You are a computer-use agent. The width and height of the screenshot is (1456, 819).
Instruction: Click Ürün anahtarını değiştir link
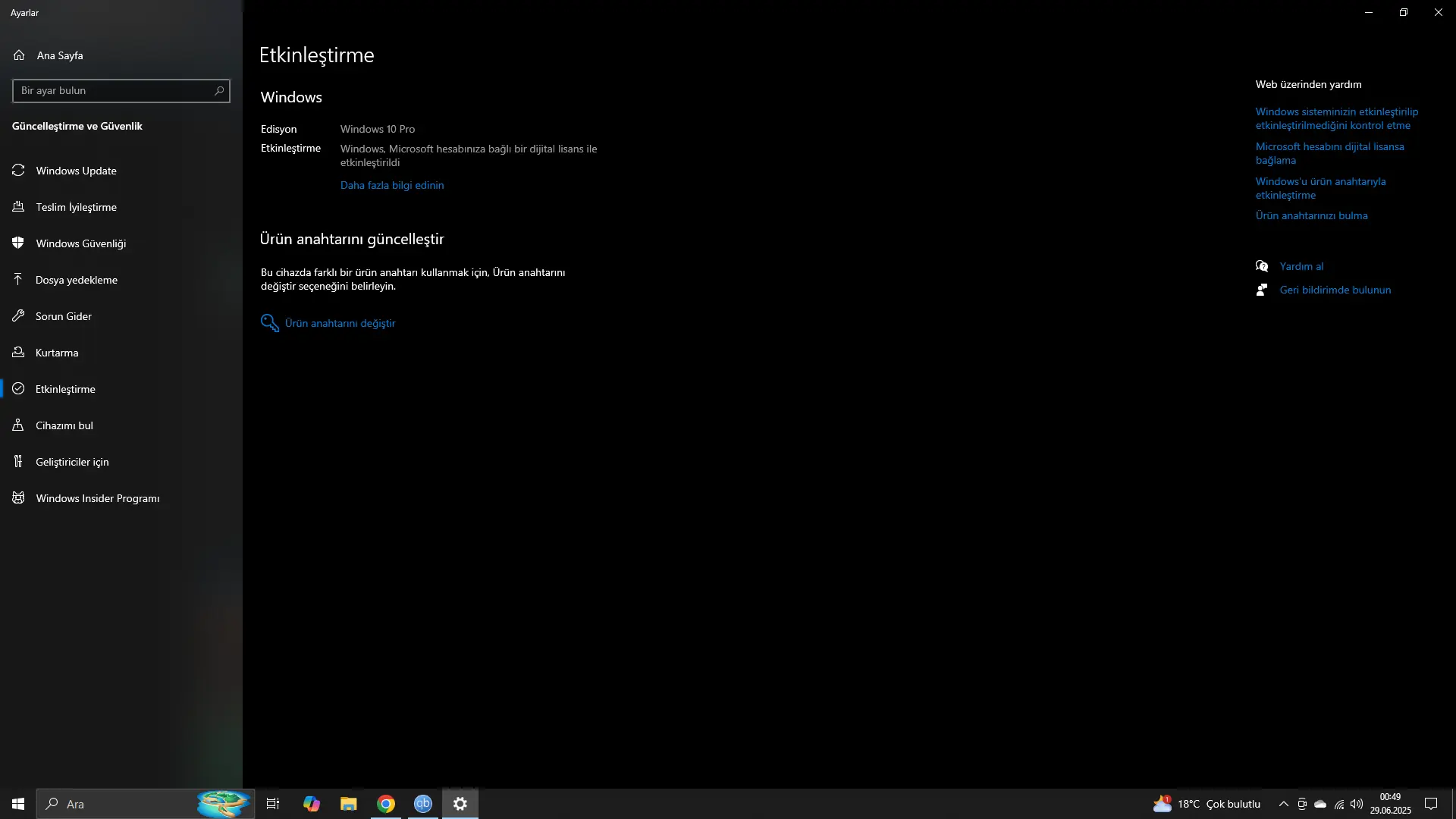point(328,323)
